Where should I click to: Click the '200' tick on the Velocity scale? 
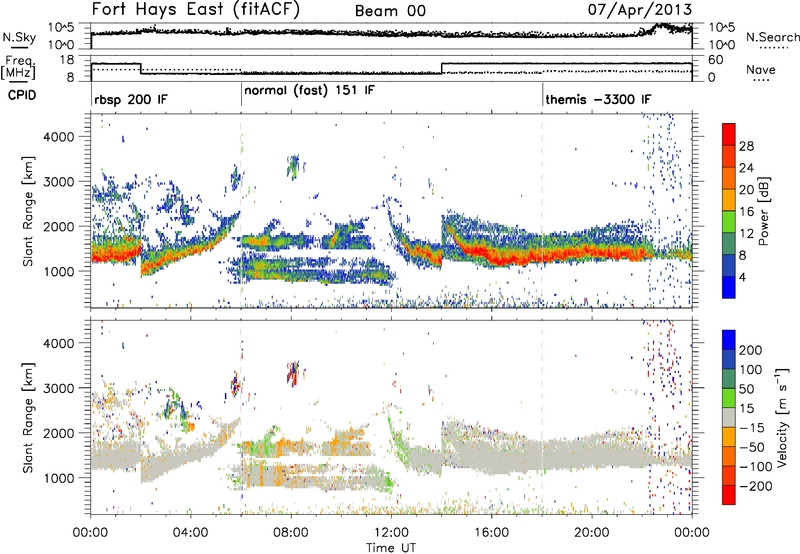pos(750,350)
